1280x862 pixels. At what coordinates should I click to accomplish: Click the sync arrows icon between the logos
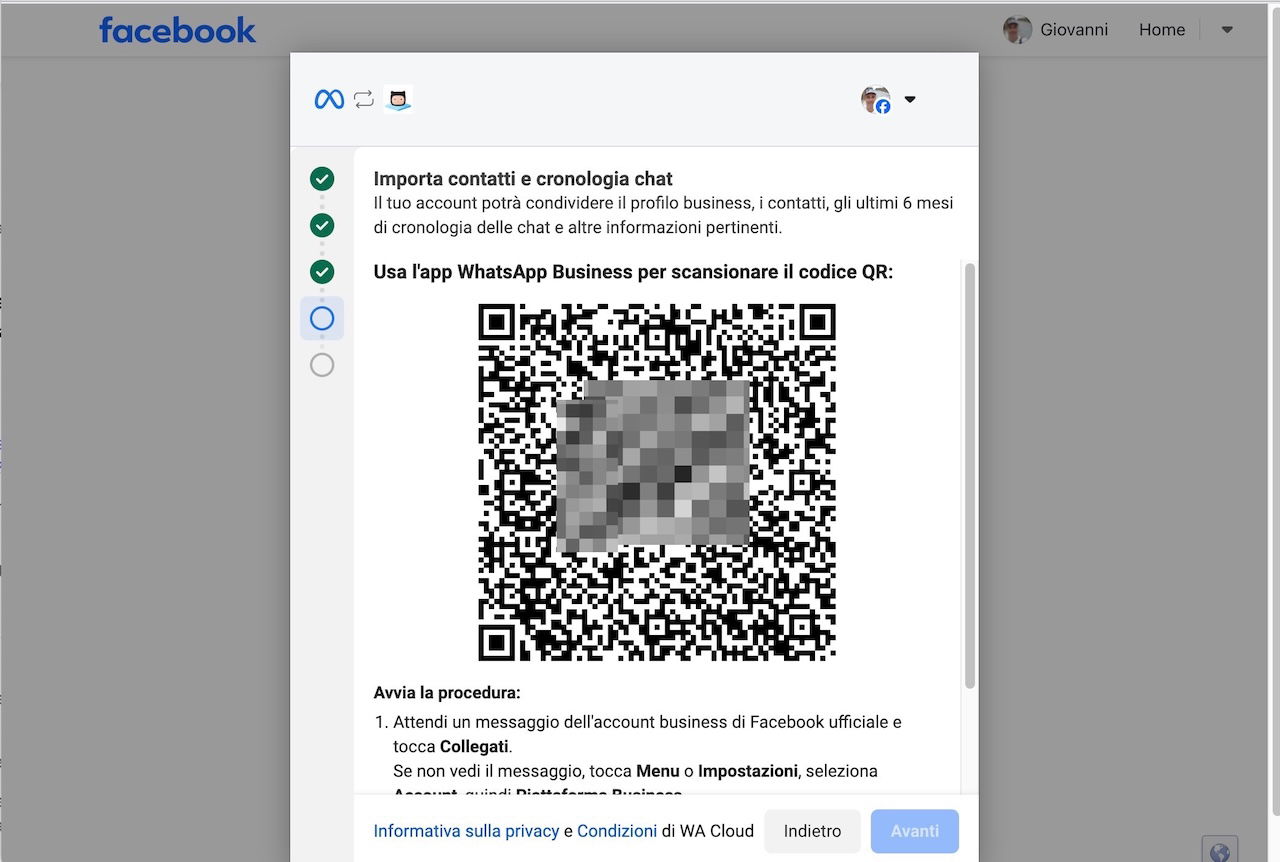coord(364,99)
